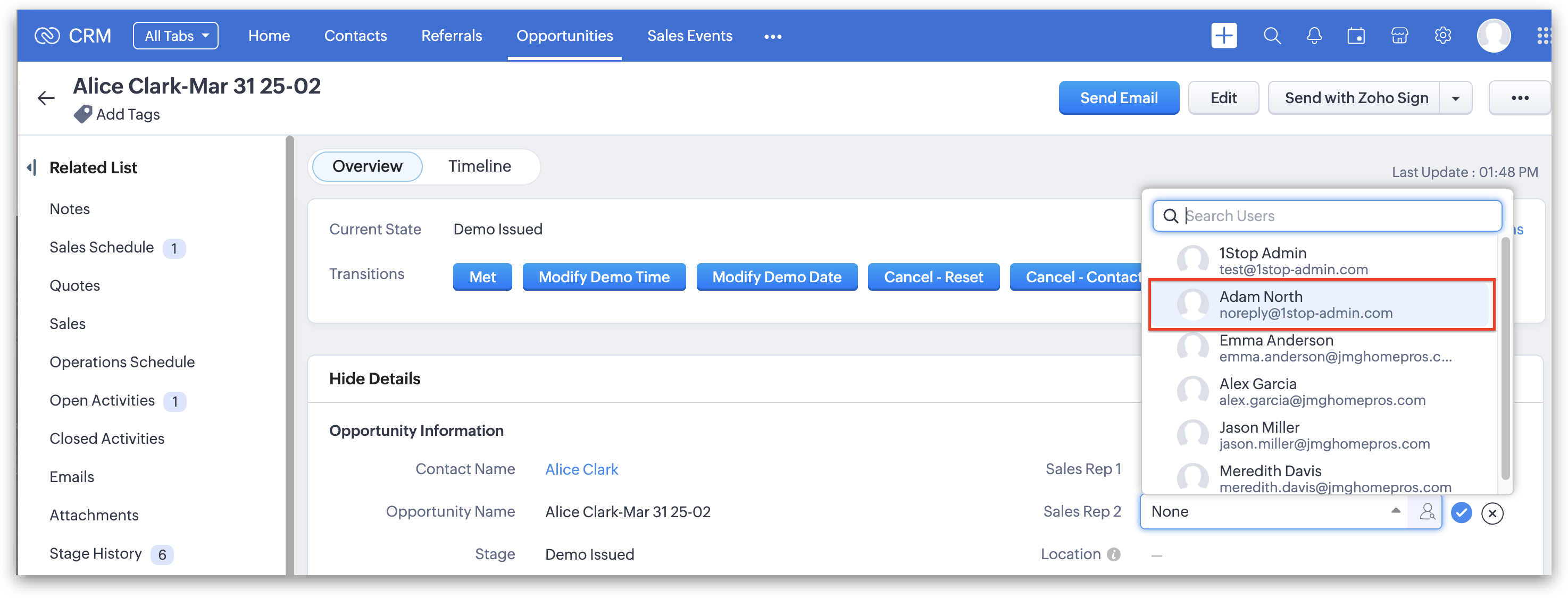Open the global search magnifier icon

pyautogui.click(x=1272, y=36)
